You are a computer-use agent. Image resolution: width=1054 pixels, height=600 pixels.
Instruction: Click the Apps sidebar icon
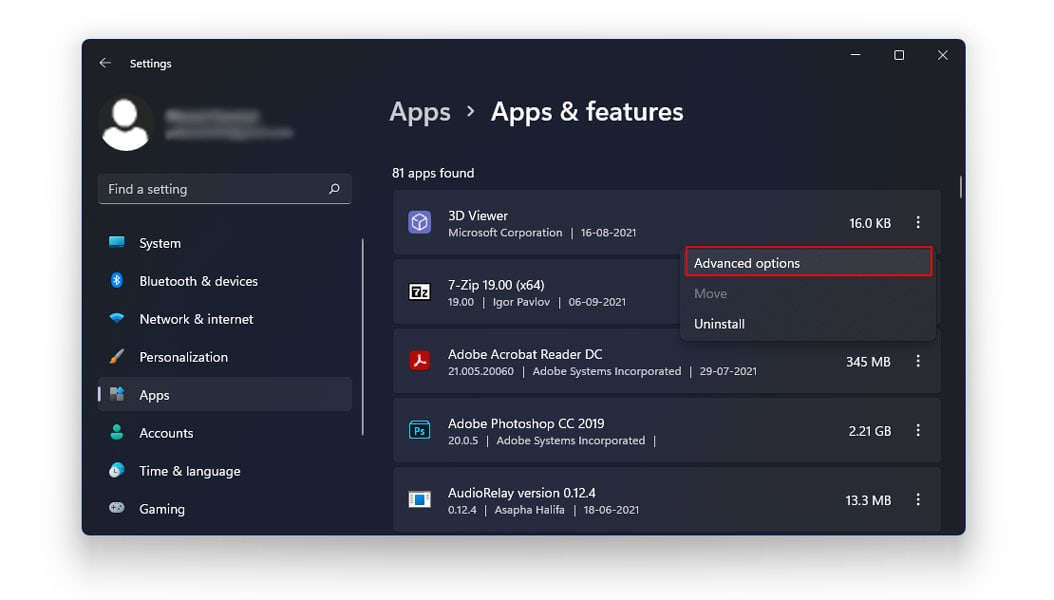[117, 394]
